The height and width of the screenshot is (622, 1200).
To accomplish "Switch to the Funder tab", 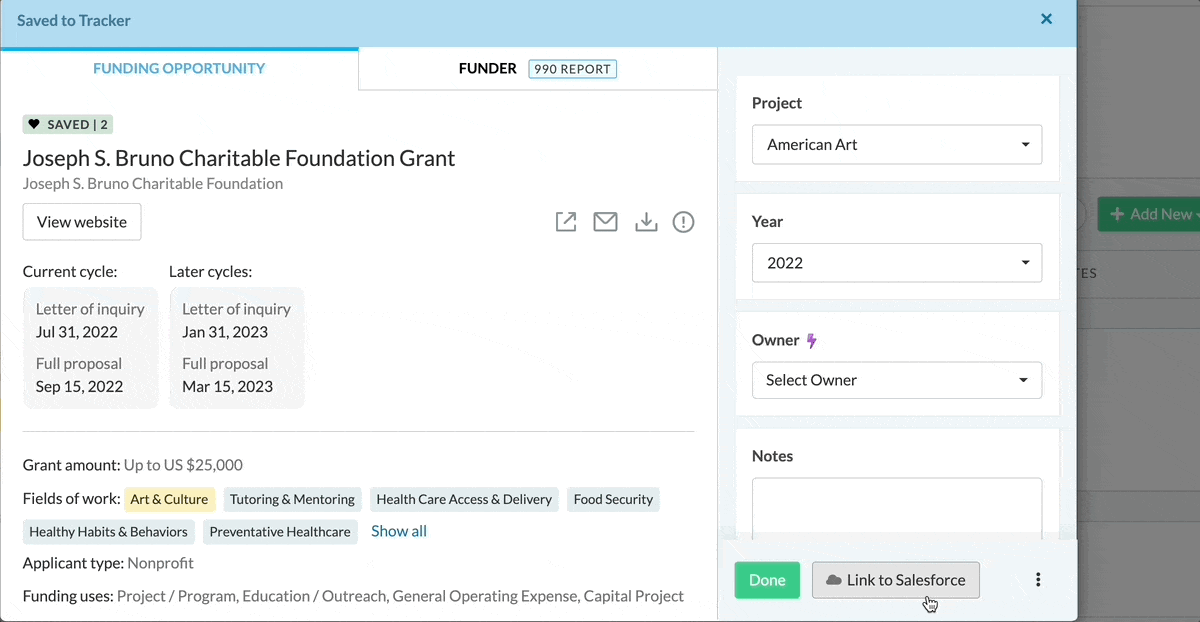I will [487, 69].
